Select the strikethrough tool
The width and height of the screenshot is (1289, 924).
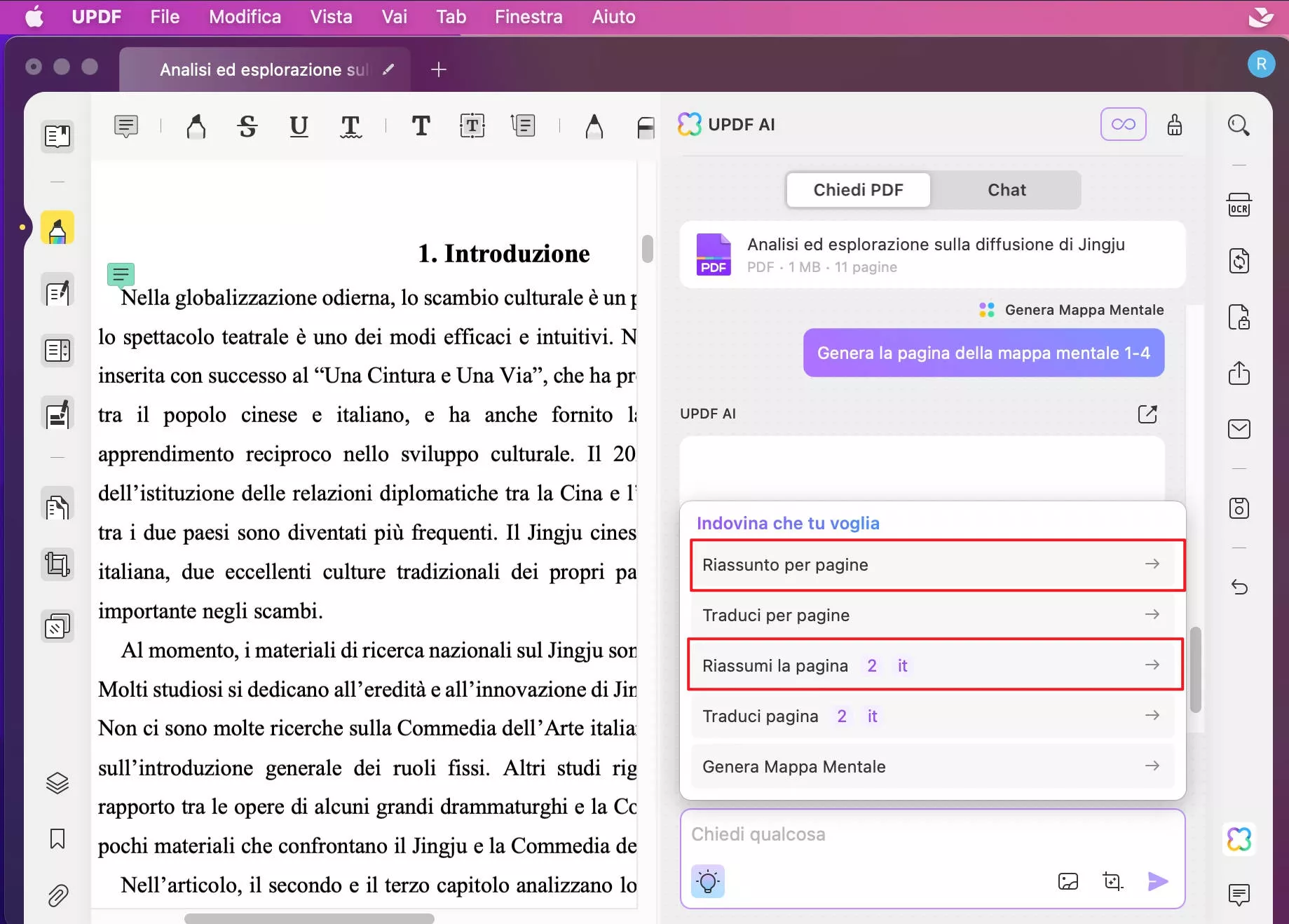247,126
